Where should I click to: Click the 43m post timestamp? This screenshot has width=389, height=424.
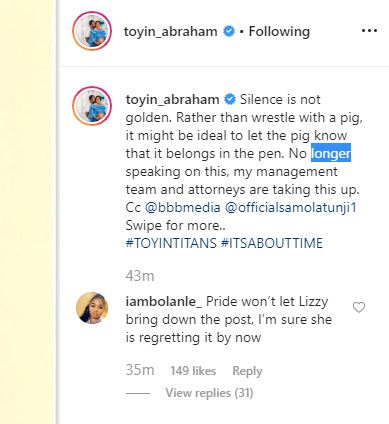click(140, 276)
